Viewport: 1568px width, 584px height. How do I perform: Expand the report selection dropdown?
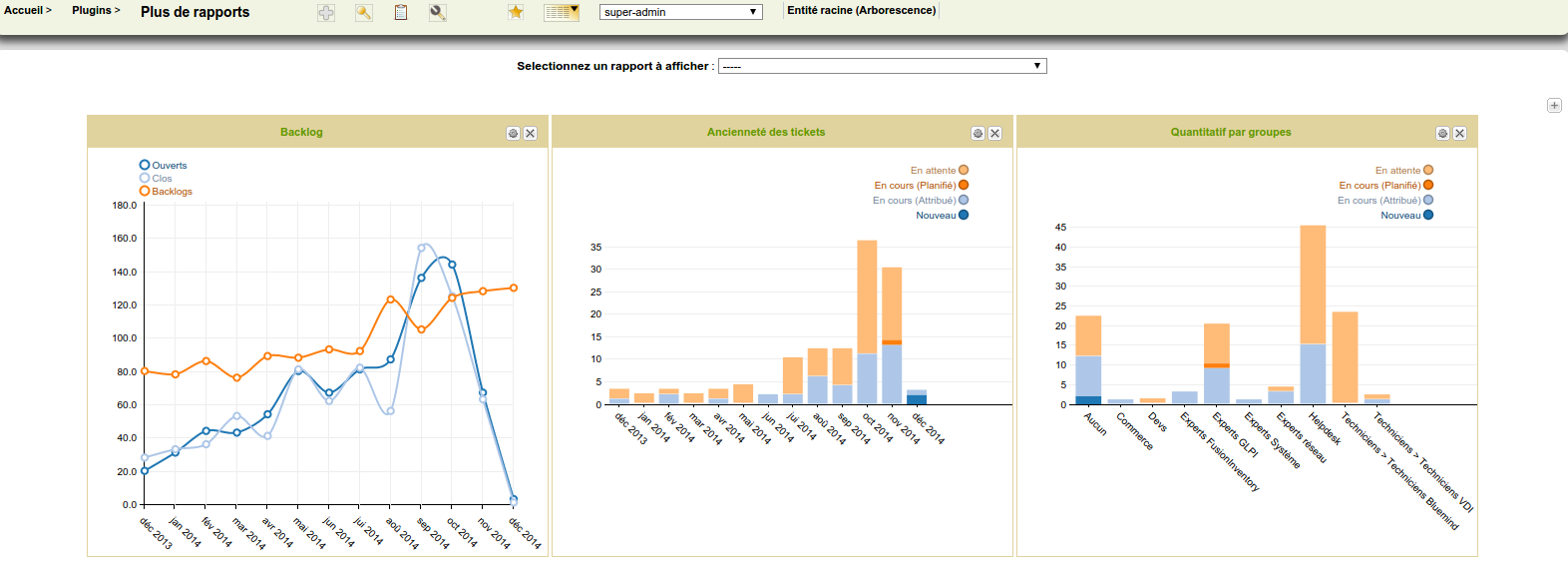[882, 66]
